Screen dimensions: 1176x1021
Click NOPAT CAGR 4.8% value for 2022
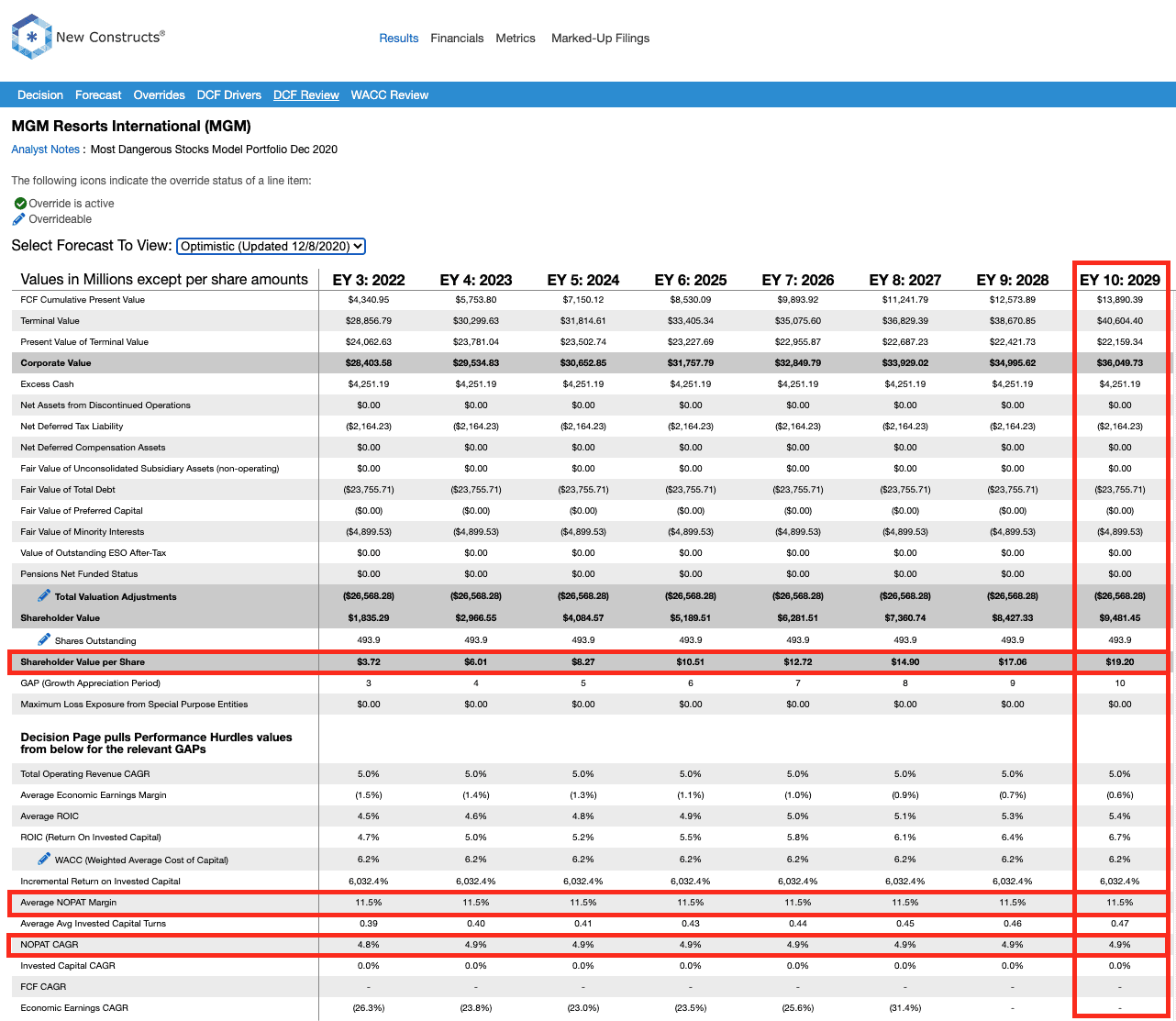[x=369, y=944]
